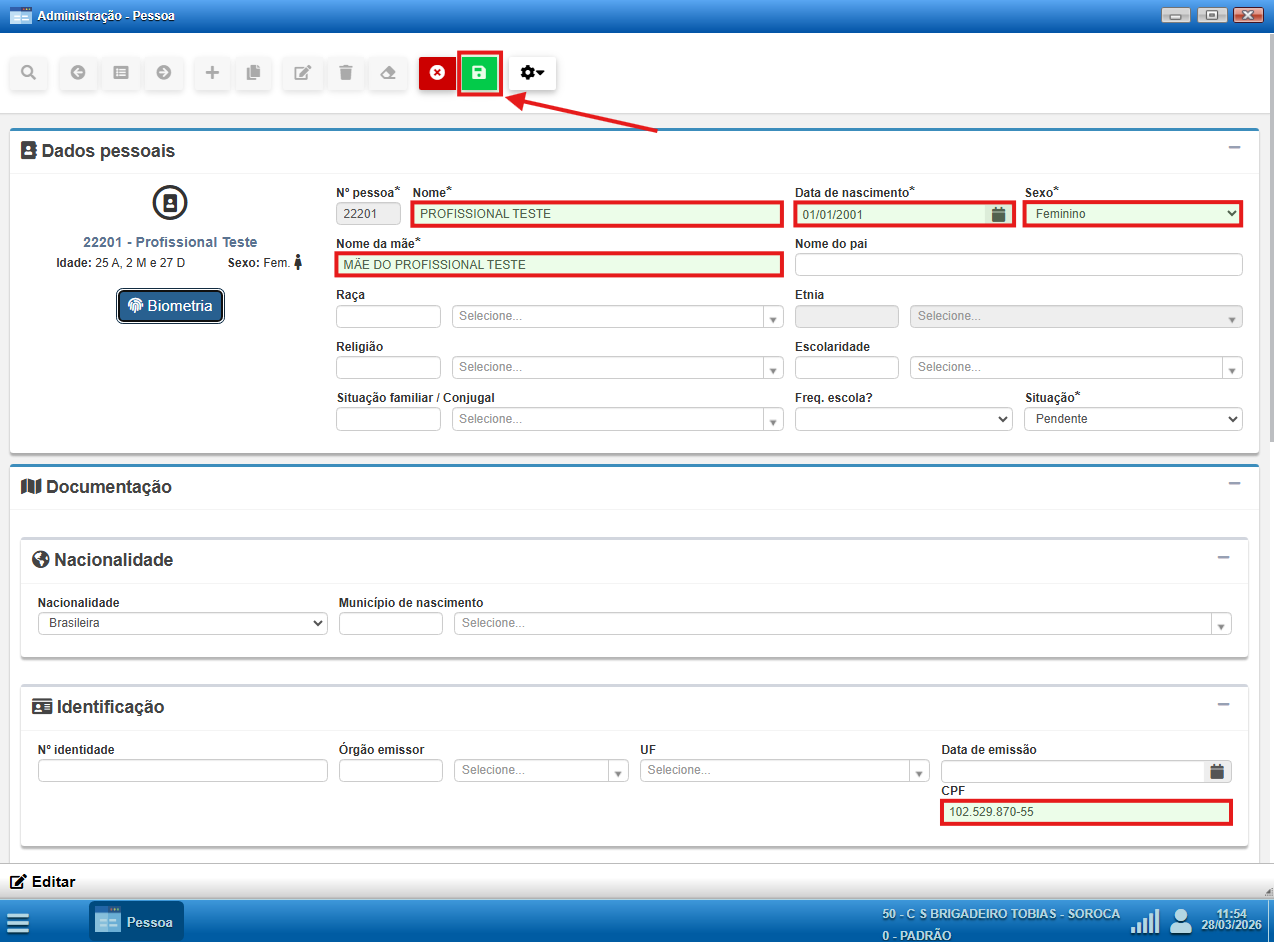Click the green save icon
The width and height of the screenshot is (1274, 942).
(479, 73)
